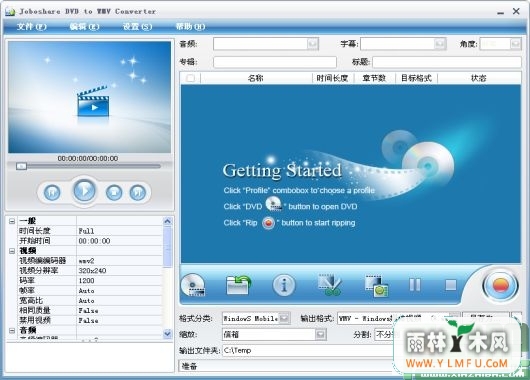Click the 名称 column header
Screen dimensions: 530x380
tap(256, 78)
